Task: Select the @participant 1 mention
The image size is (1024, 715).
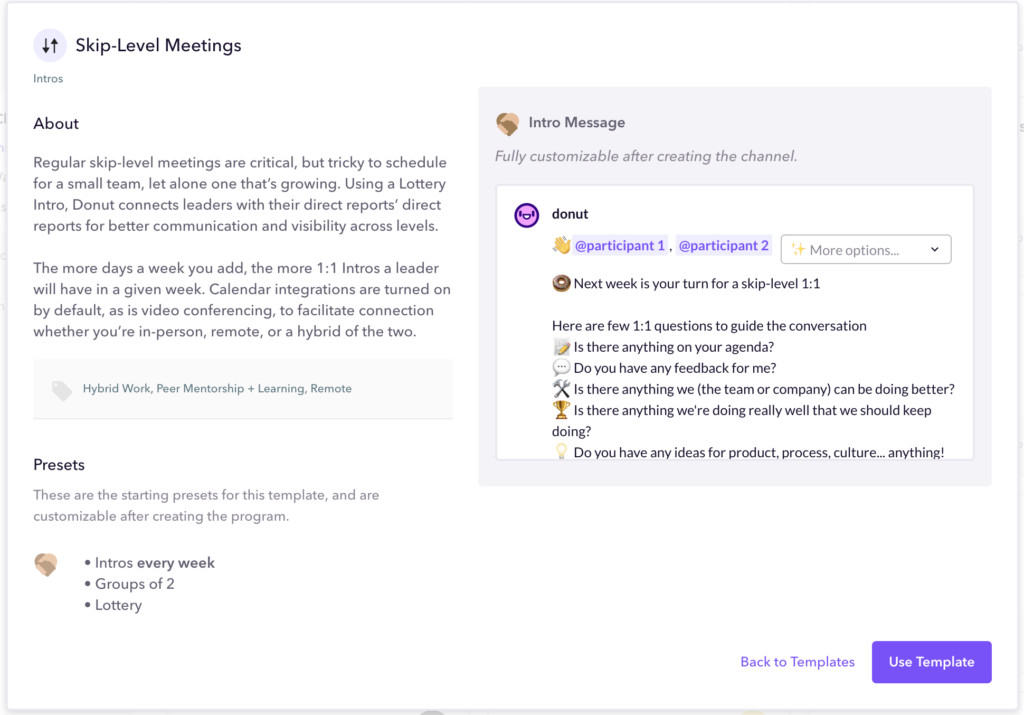Action: tap(620, 245)
